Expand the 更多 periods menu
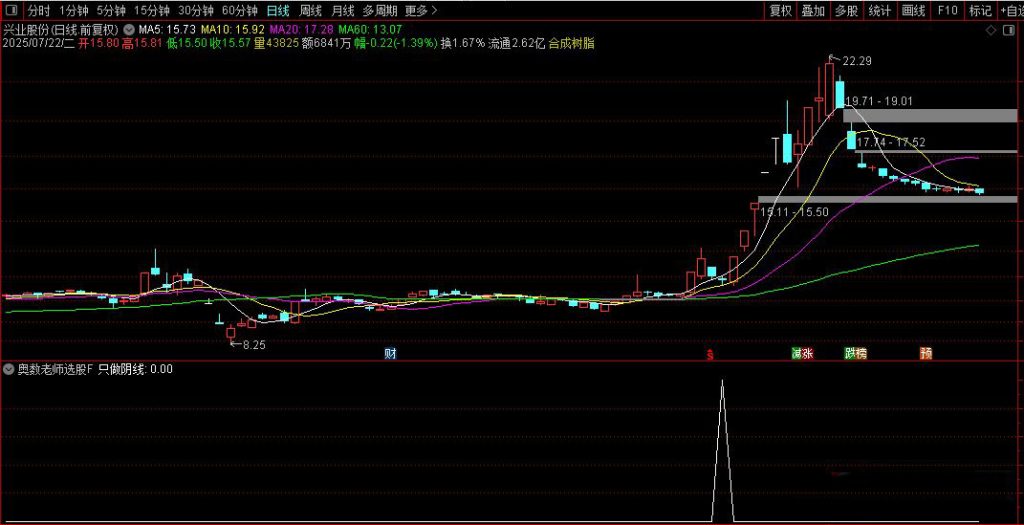The height and width of the screenshot is (525, 1024). pos(420,11)
